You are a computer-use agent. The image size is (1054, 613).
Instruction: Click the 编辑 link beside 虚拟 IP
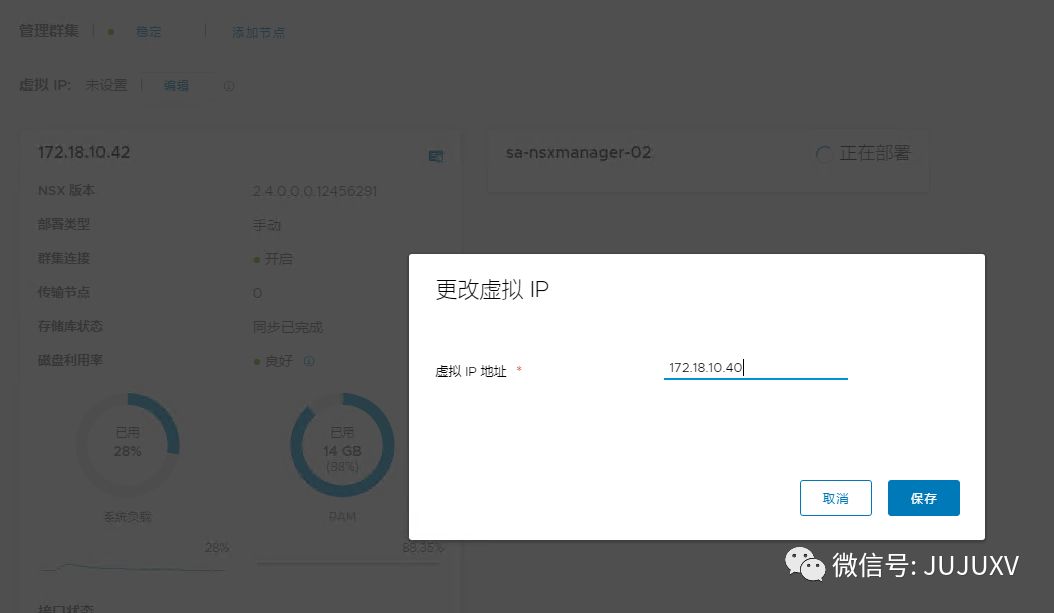pyautogui.click(x=176, y=85)
